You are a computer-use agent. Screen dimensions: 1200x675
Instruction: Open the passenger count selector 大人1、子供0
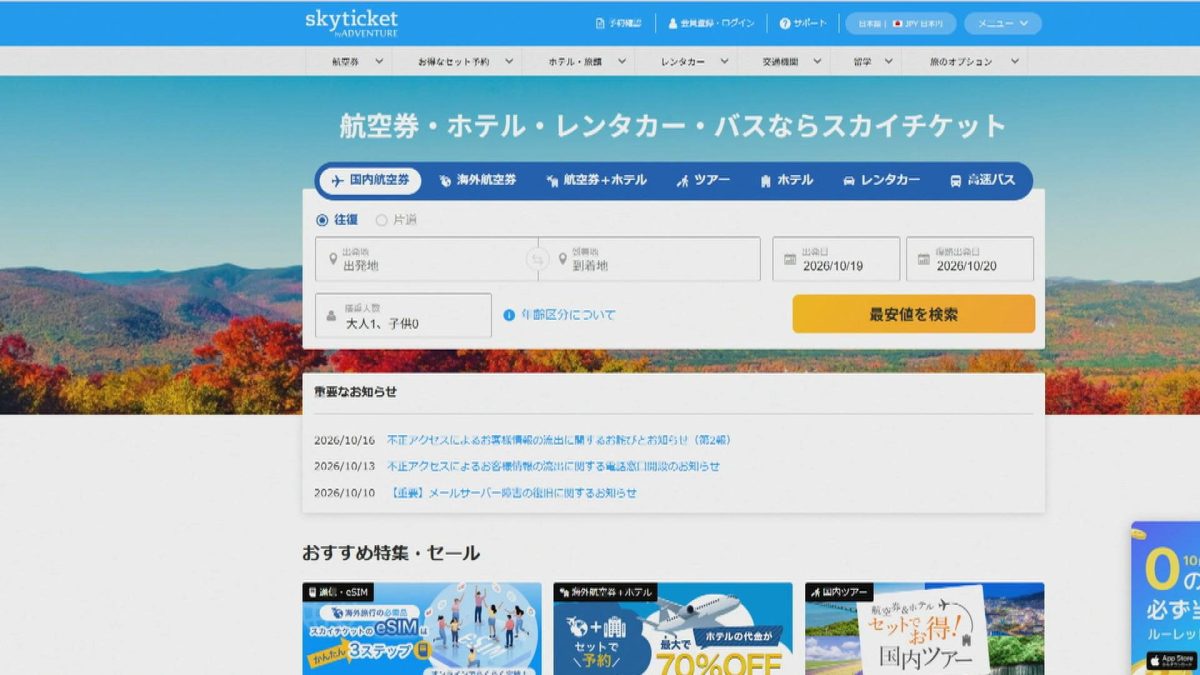(x=403, y=315)
